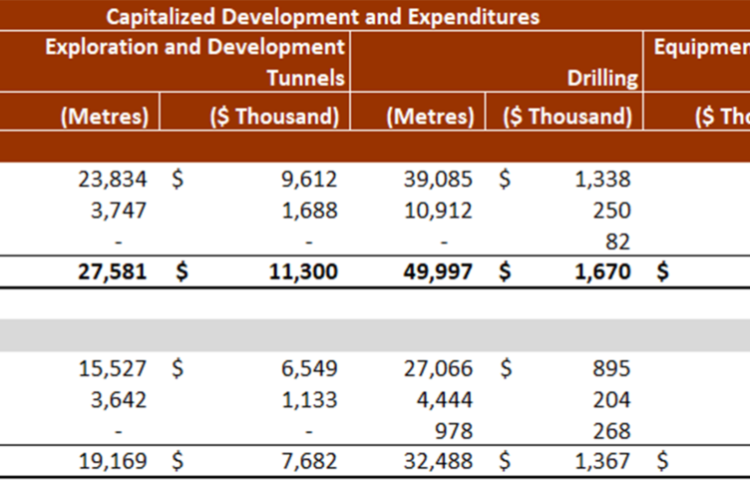Select the bold total 27,581
Screen dimensions: 750x480
[112, 272]
